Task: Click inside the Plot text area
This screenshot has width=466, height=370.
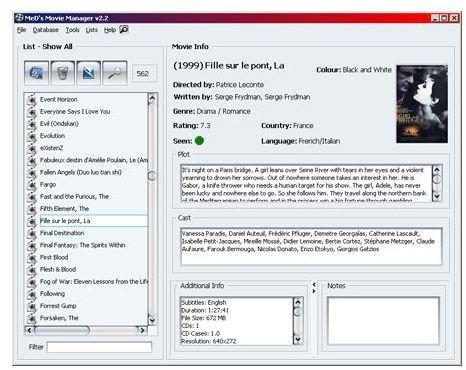Action: point(306,183)
